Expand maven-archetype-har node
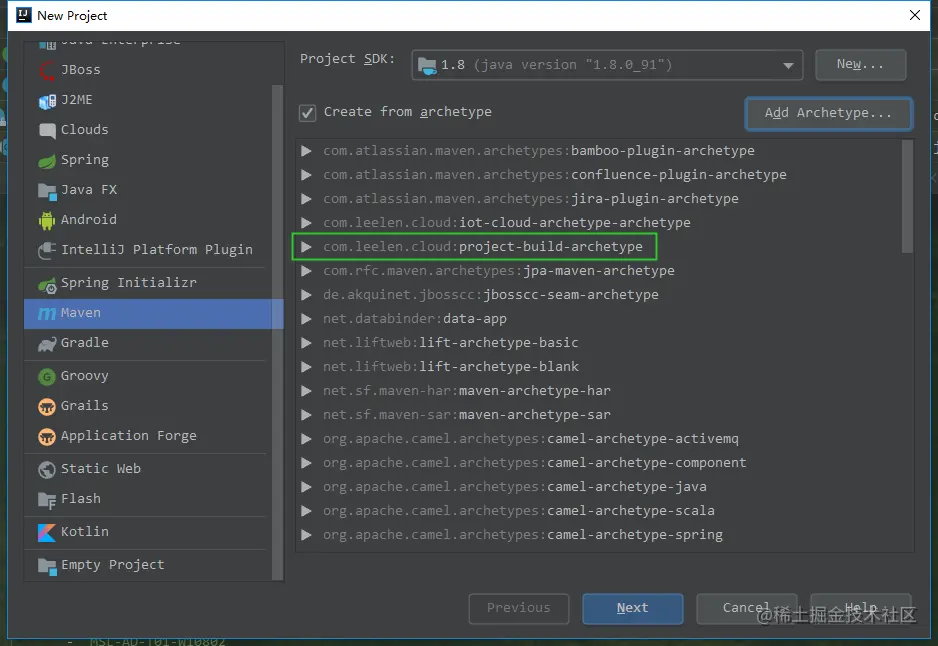The width and height of the screenshot is (938, 646). [x=306, y=391]
